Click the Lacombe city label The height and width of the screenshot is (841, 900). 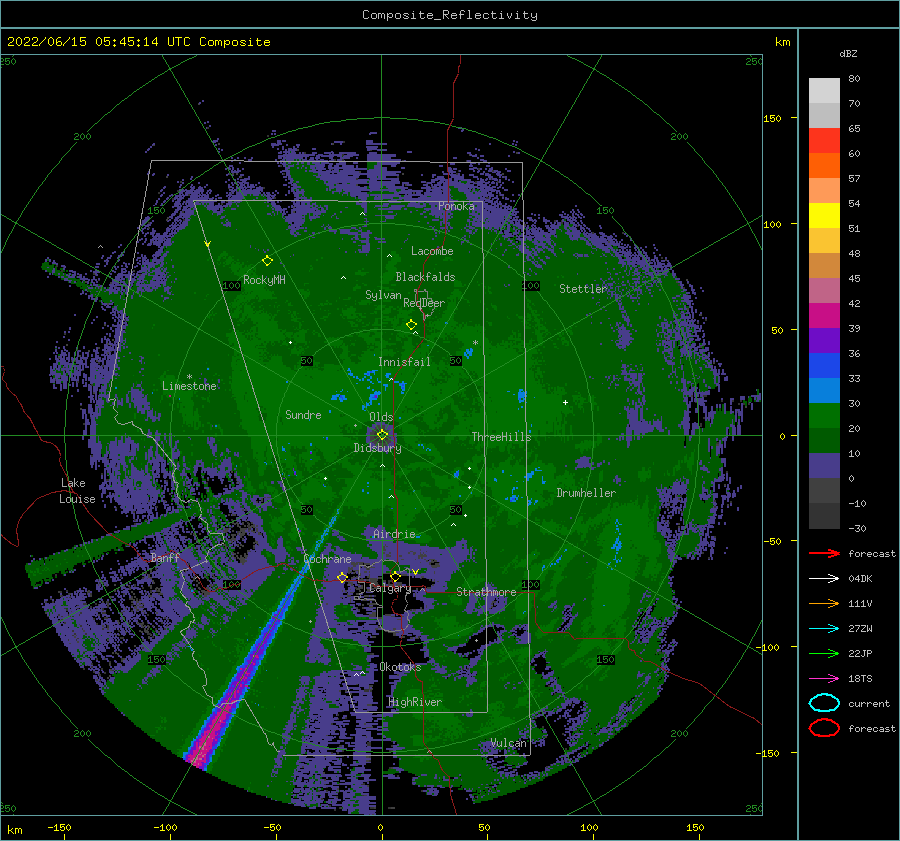point(432,251)
